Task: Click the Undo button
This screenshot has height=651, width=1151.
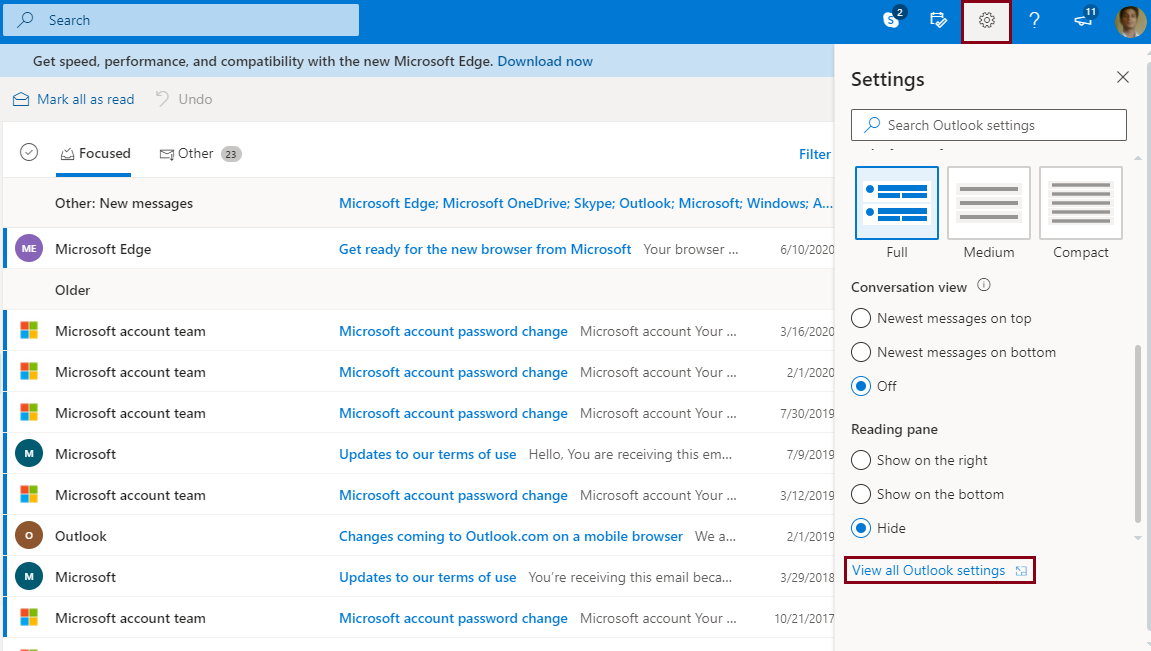Action: (184, 99)
